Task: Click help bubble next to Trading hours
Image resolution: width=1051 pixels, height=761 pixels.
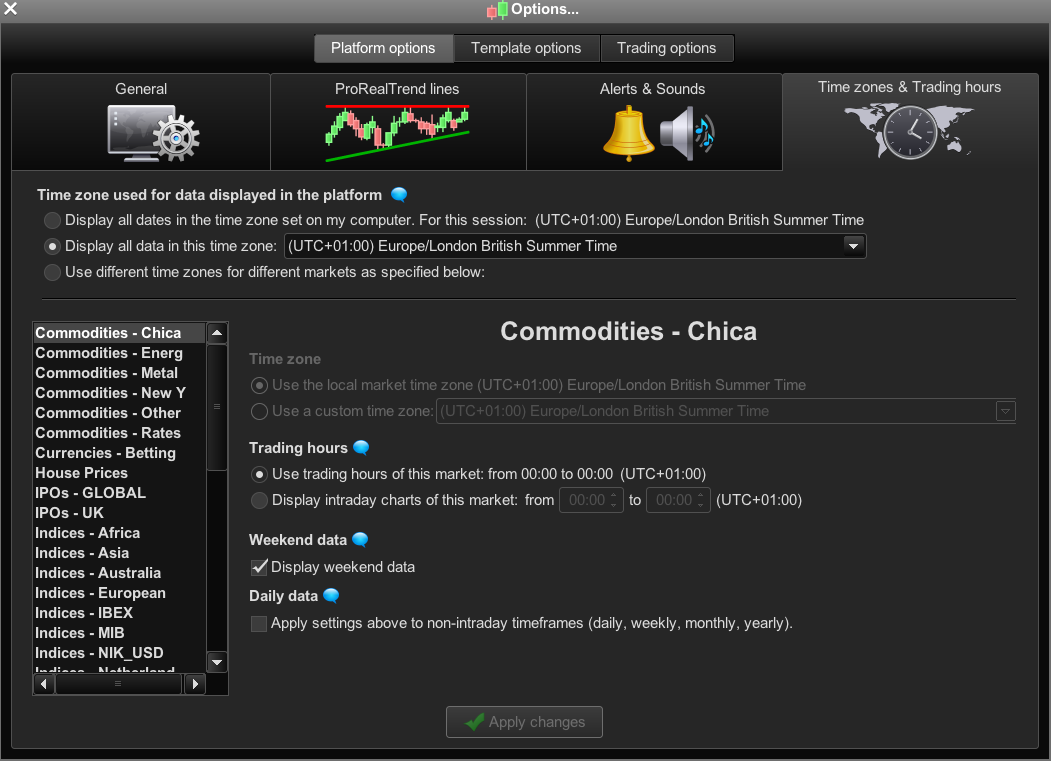Action: coord(361,448)
